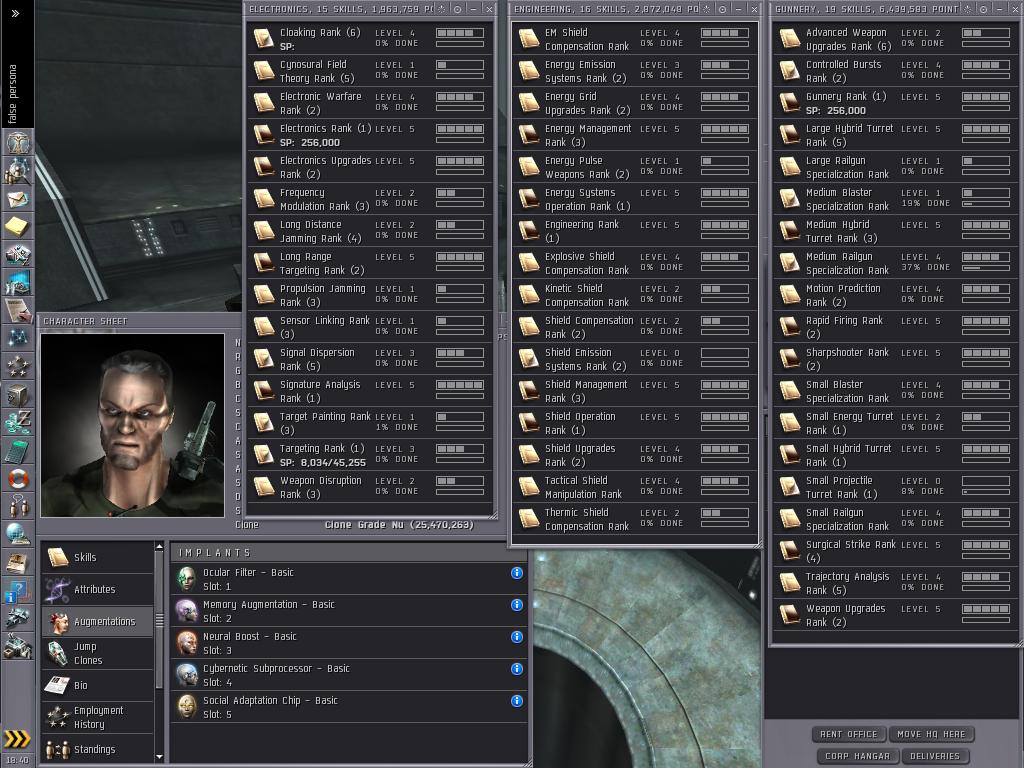Image resolution: width=1024 pixels, height=768 pixels.
Task: Launch the green calculator icon
Action: point(18,451)
